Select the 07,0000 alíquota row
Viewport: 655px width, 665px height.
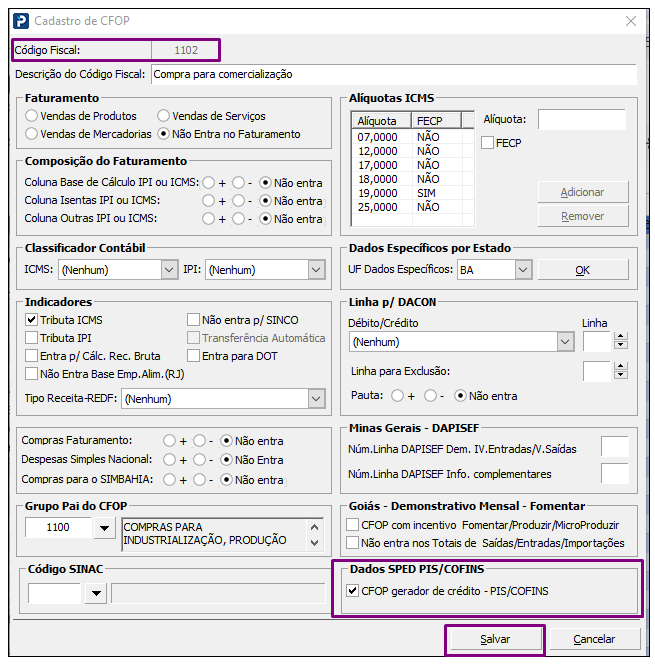(413, 137)
